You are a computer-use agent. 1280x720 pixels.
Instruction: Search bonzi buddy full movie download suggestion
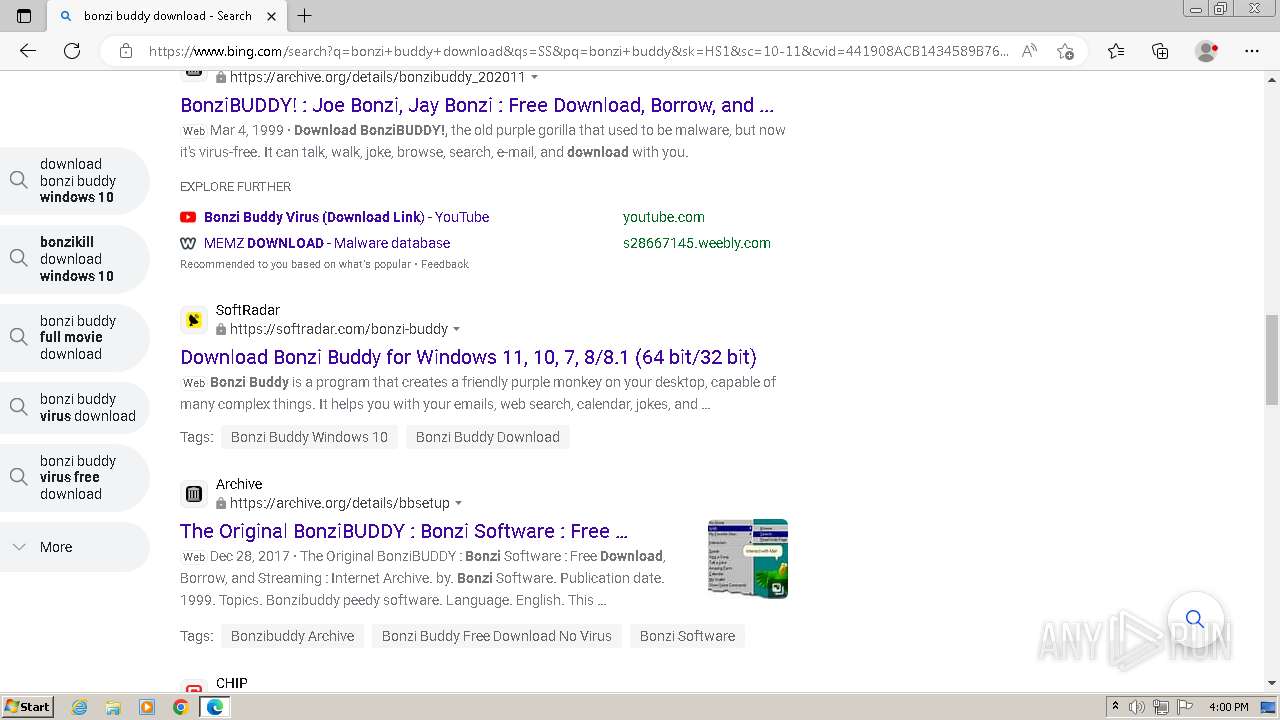(75, 337)
